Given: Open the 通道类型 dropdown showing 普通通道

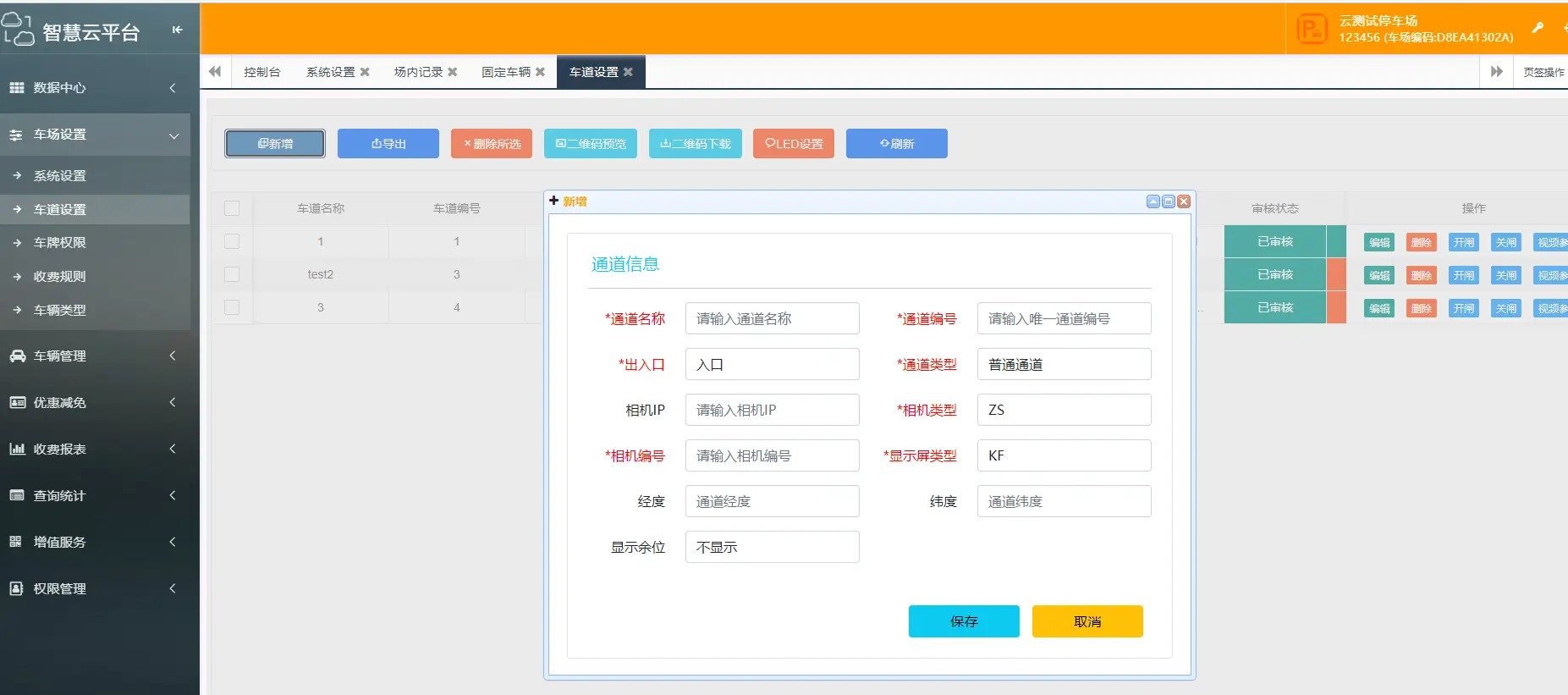Looking at the screenshot, I should [1064, 365].
